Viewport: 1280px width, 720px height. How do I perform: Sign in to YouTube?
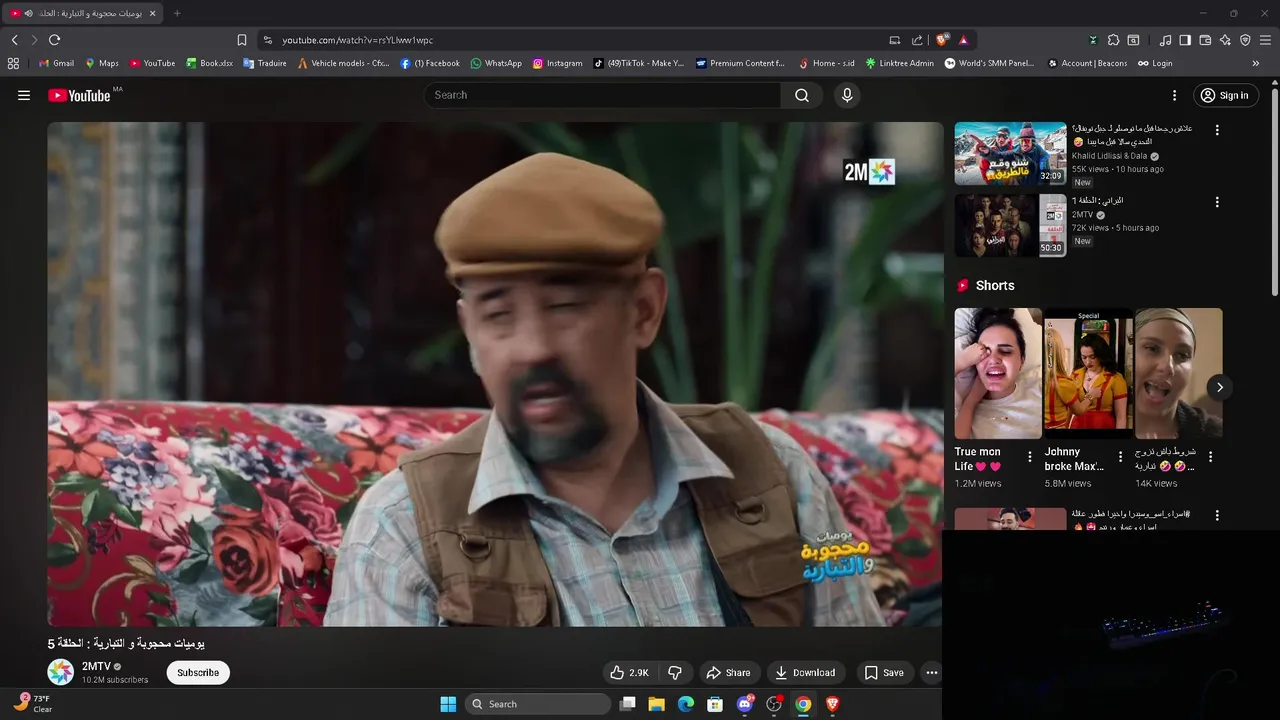1225,95
